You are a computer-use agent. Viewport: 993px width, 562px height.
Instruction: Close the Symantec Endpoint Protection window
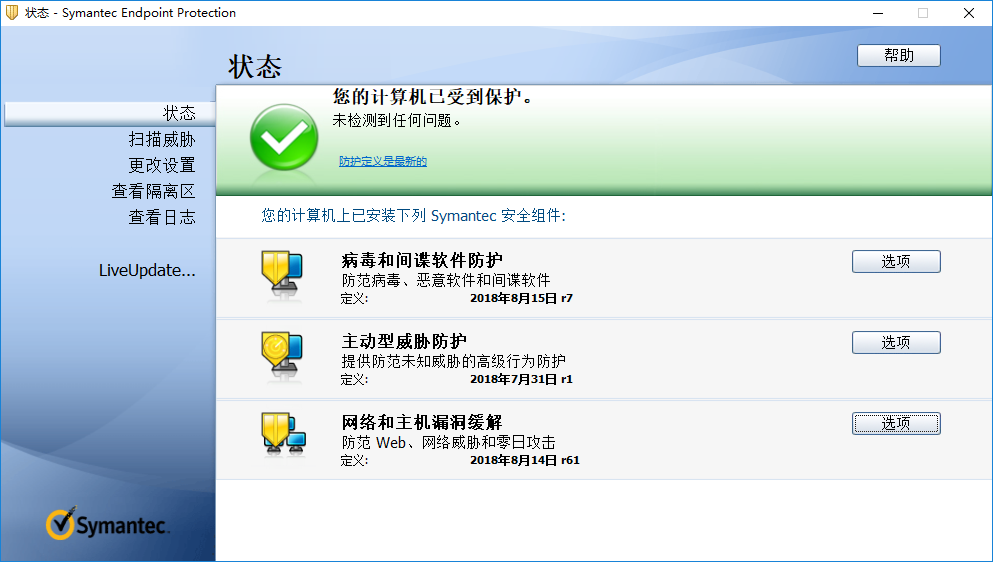[969, 13]
